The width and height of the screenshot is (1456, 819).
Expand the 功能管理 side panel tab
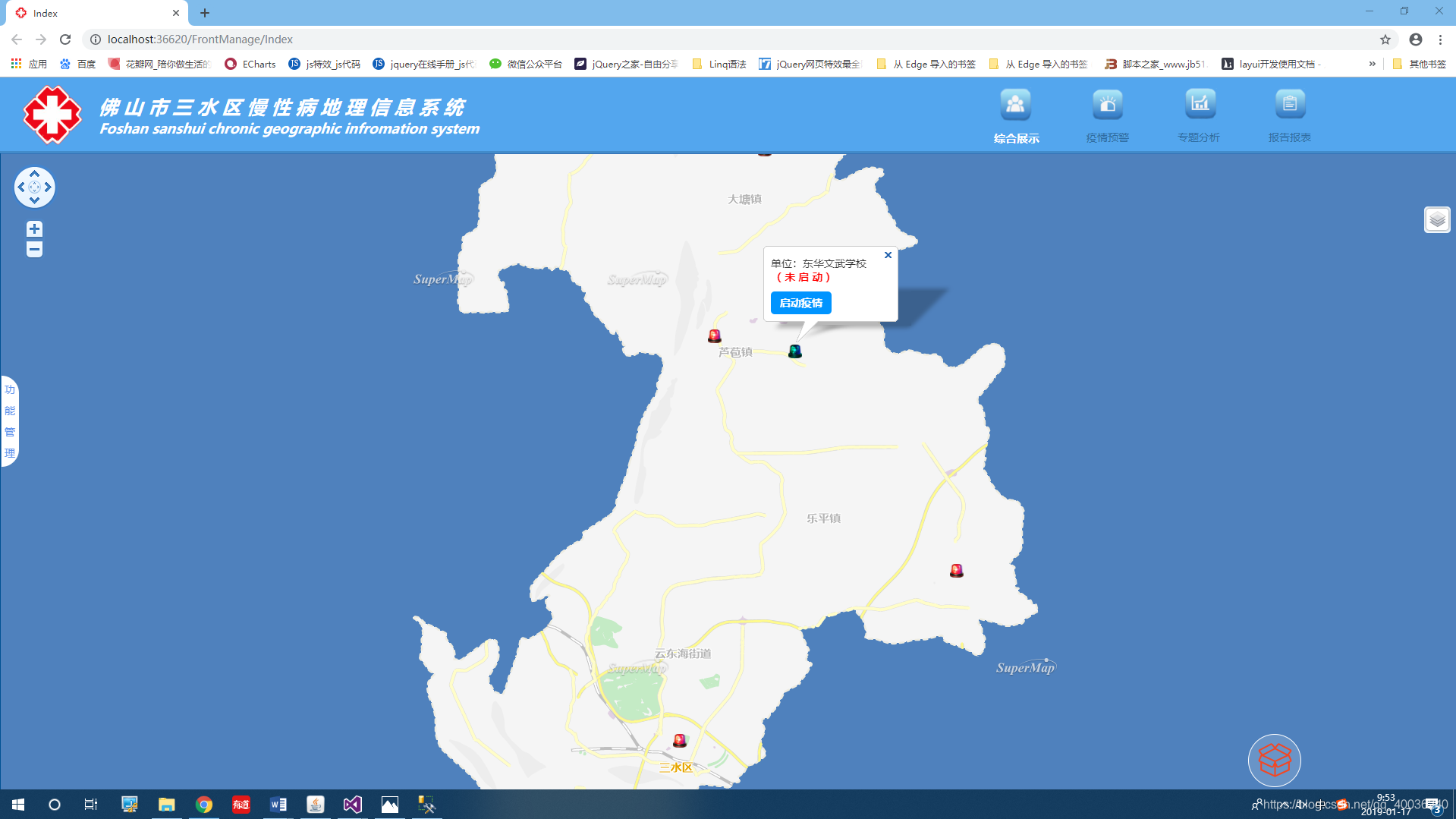pyautogui.click(x=10, y=421)
